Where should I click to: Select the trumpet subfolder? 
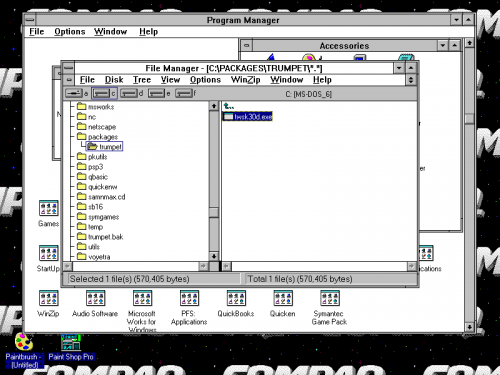pyautogui.click(x=105, y=147)
